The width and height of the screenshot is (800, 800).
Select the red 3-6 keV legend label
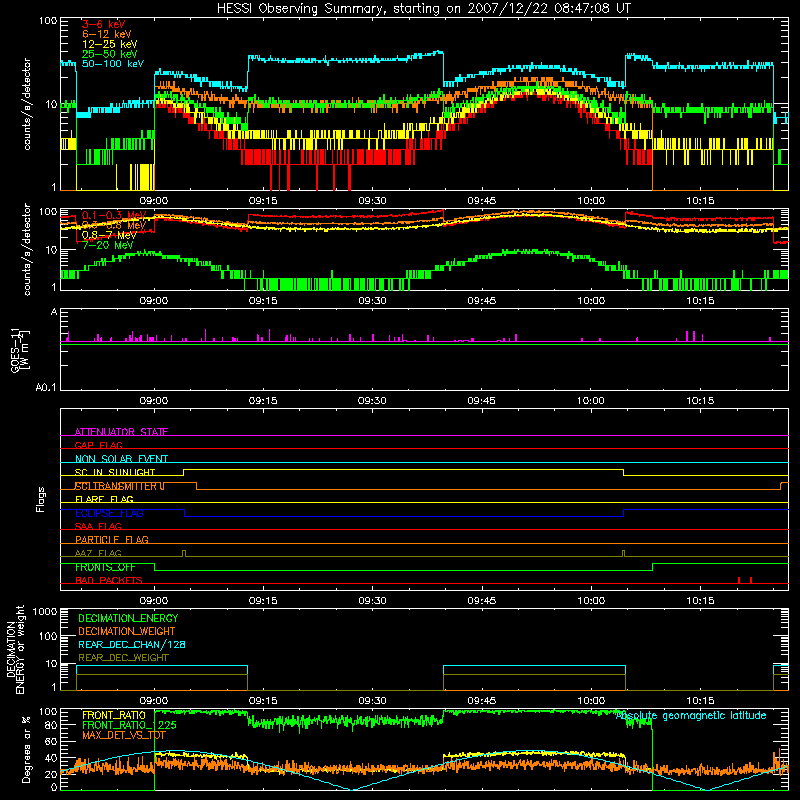[x=103, y=24]
